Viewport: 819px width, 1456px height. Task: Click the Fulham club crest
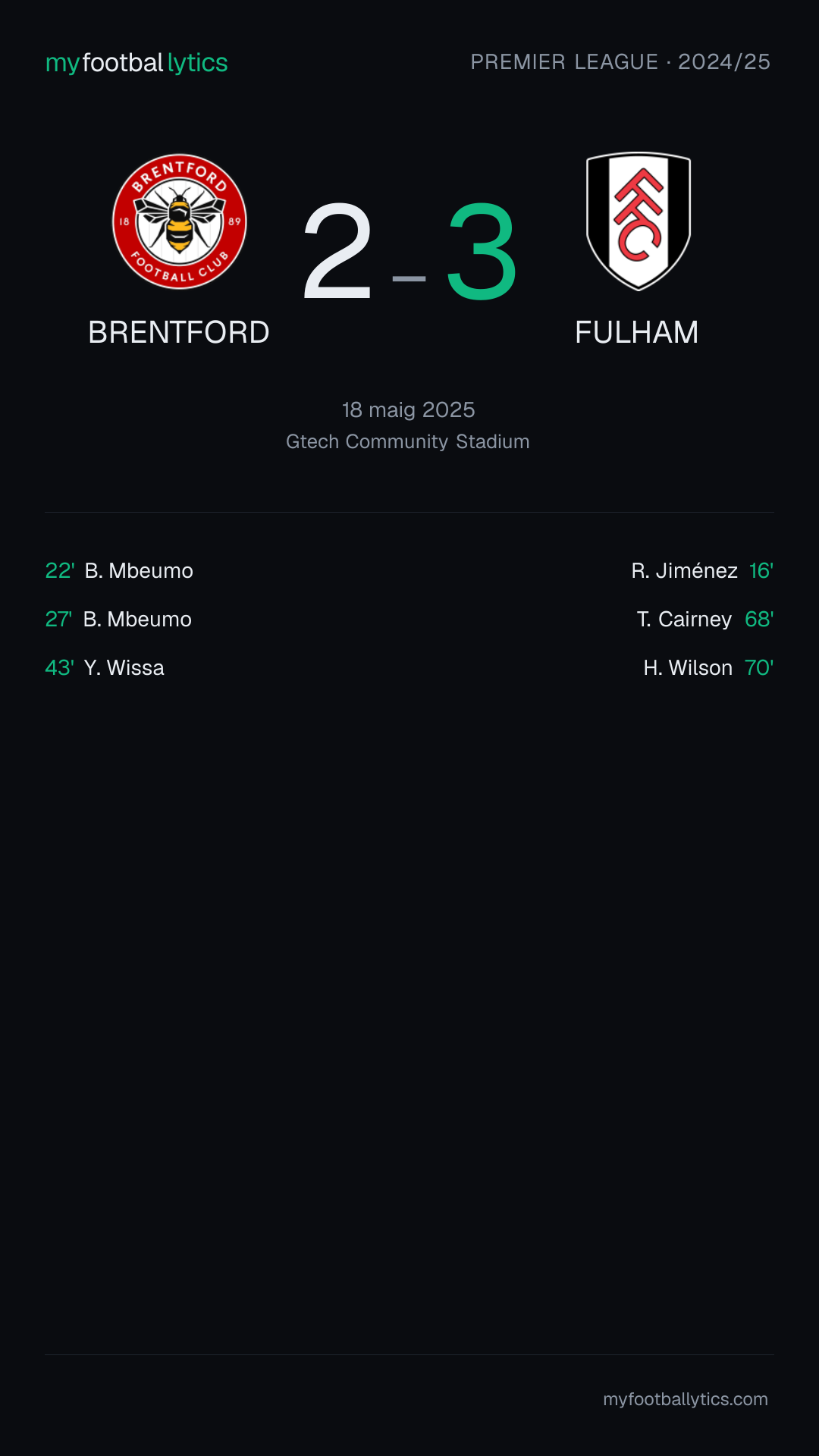click(639, 221)
